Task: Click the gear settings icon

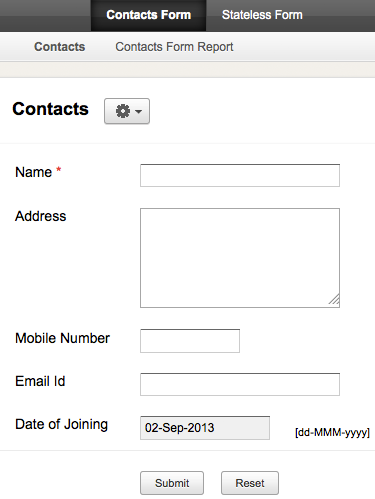Action: (123, 111)
